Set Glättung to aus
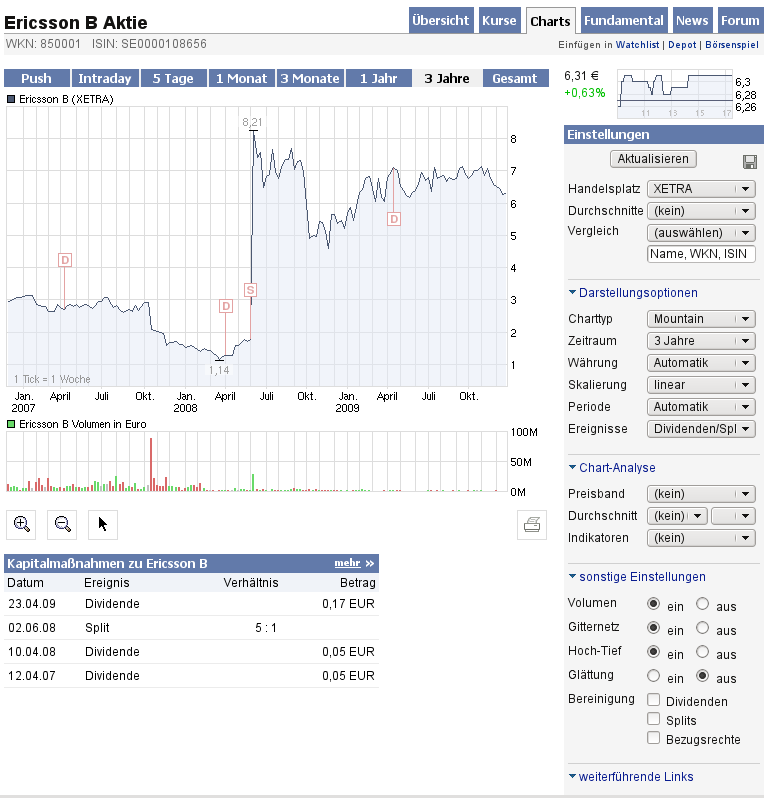Viewport: 764px width, 798px height. (702, 675)
